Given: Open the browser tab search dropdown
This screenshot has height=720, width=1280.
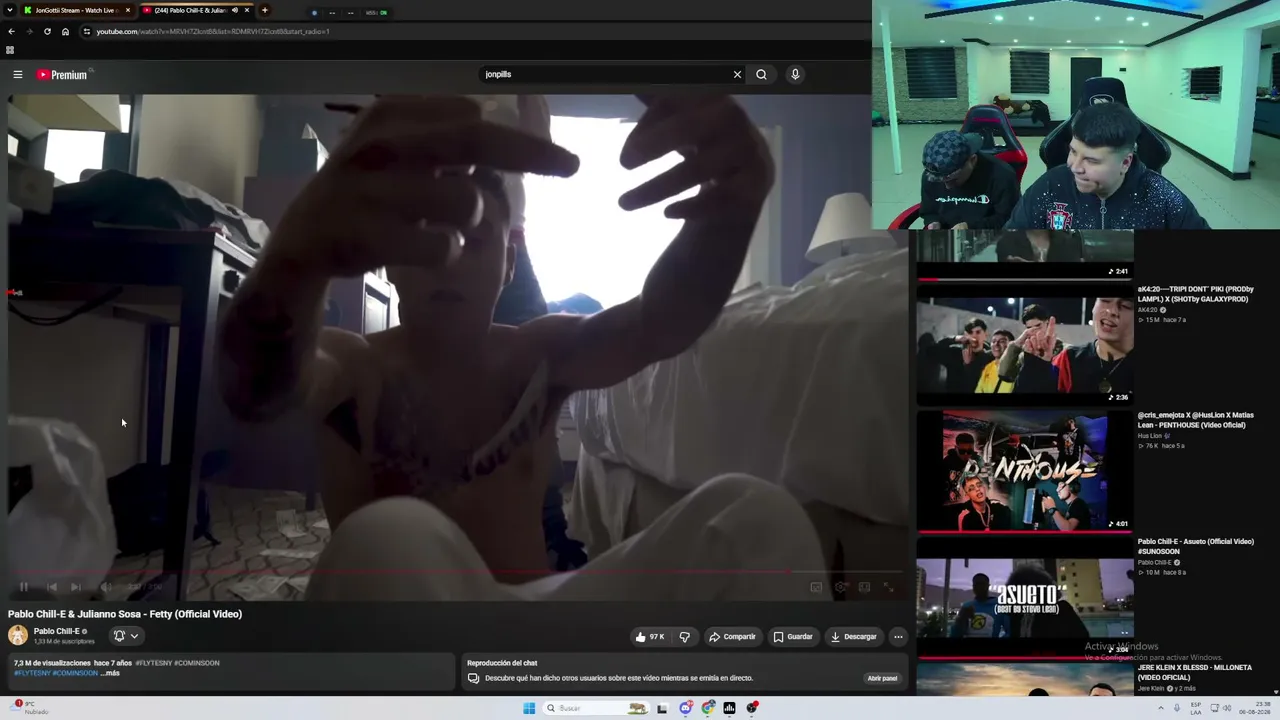Looking at the screenshot, I should [11, 10].
